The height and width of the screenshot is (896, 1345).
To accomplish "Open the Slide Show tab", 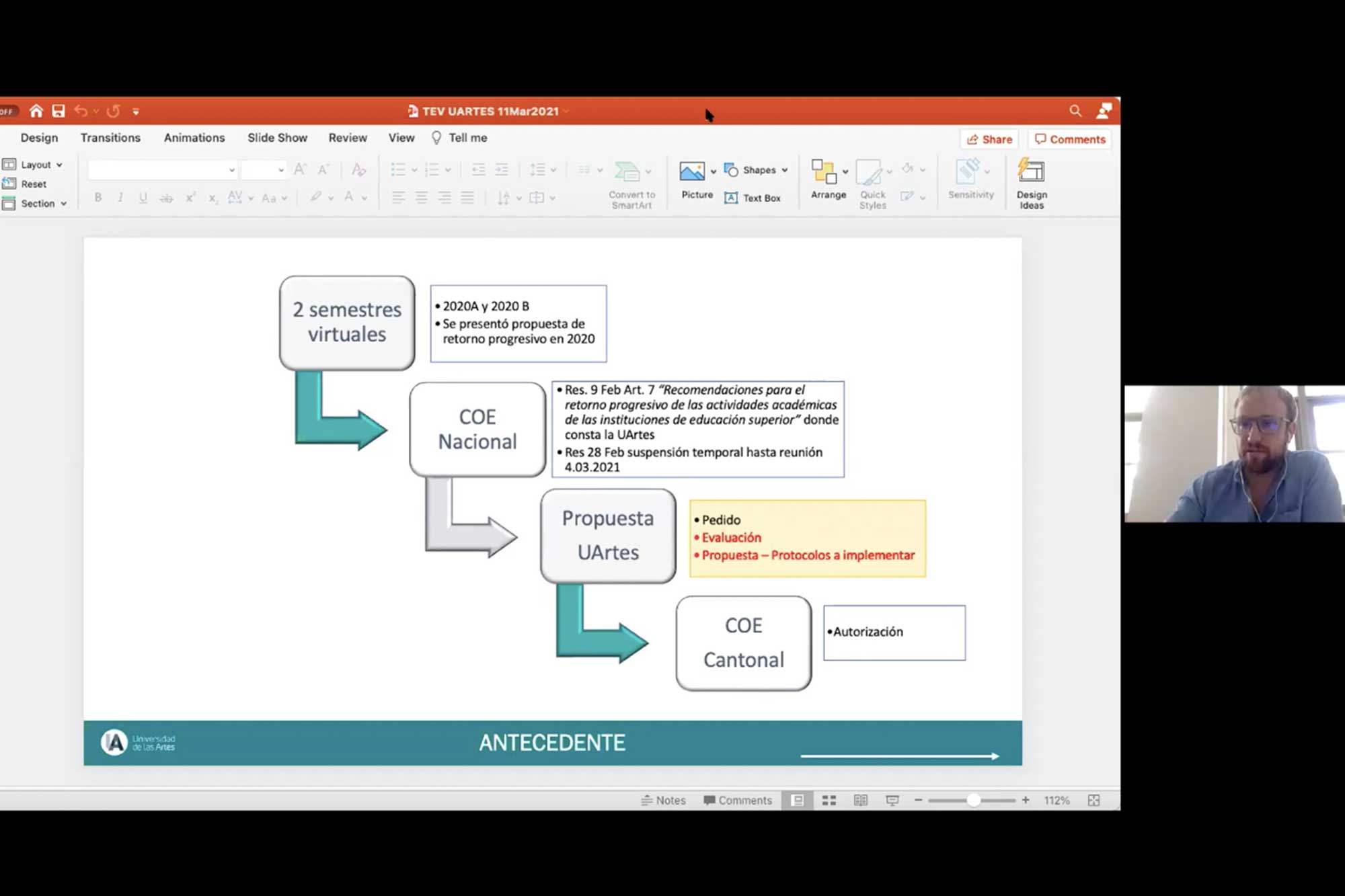I will coord(277,138).
